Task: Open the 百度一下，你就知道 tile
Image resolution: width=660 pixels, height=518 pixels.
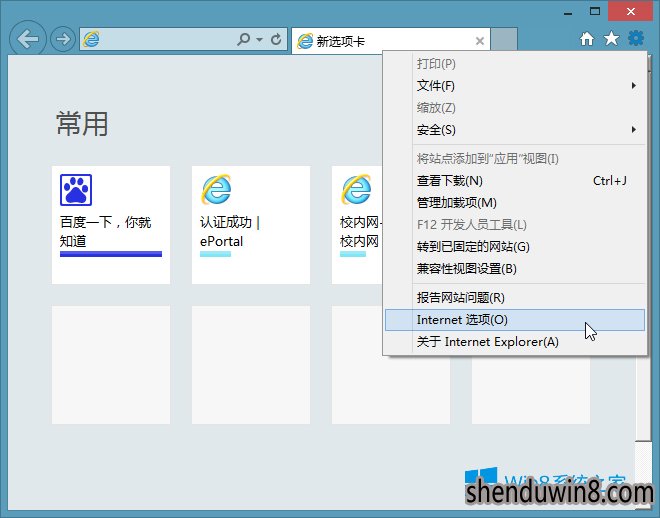Action: coord(111,225)
